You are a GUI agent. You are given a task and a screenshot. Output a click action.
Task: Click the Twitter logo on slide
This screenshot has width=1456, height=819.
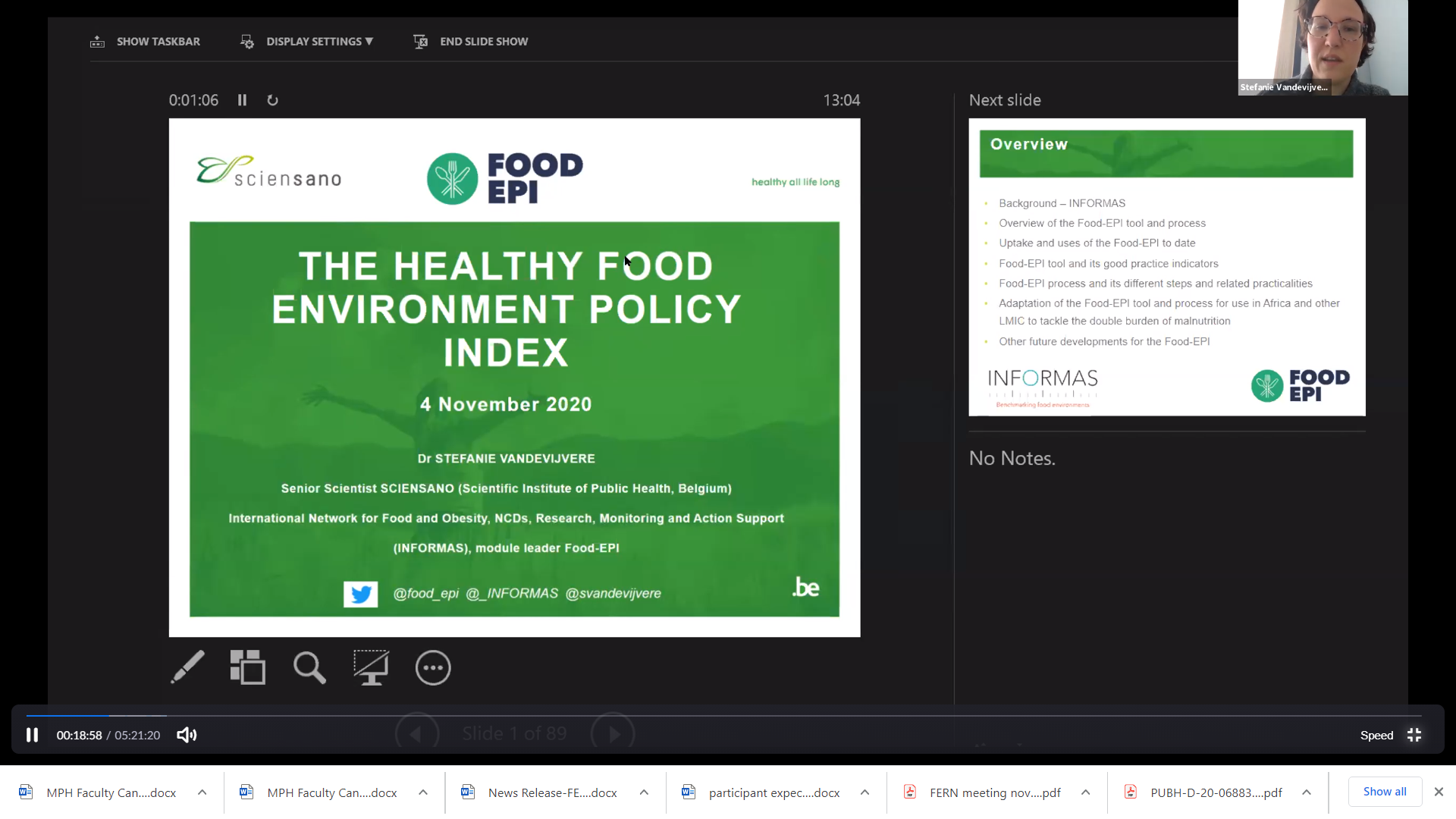pyautogui.click(x=360, y=594)
